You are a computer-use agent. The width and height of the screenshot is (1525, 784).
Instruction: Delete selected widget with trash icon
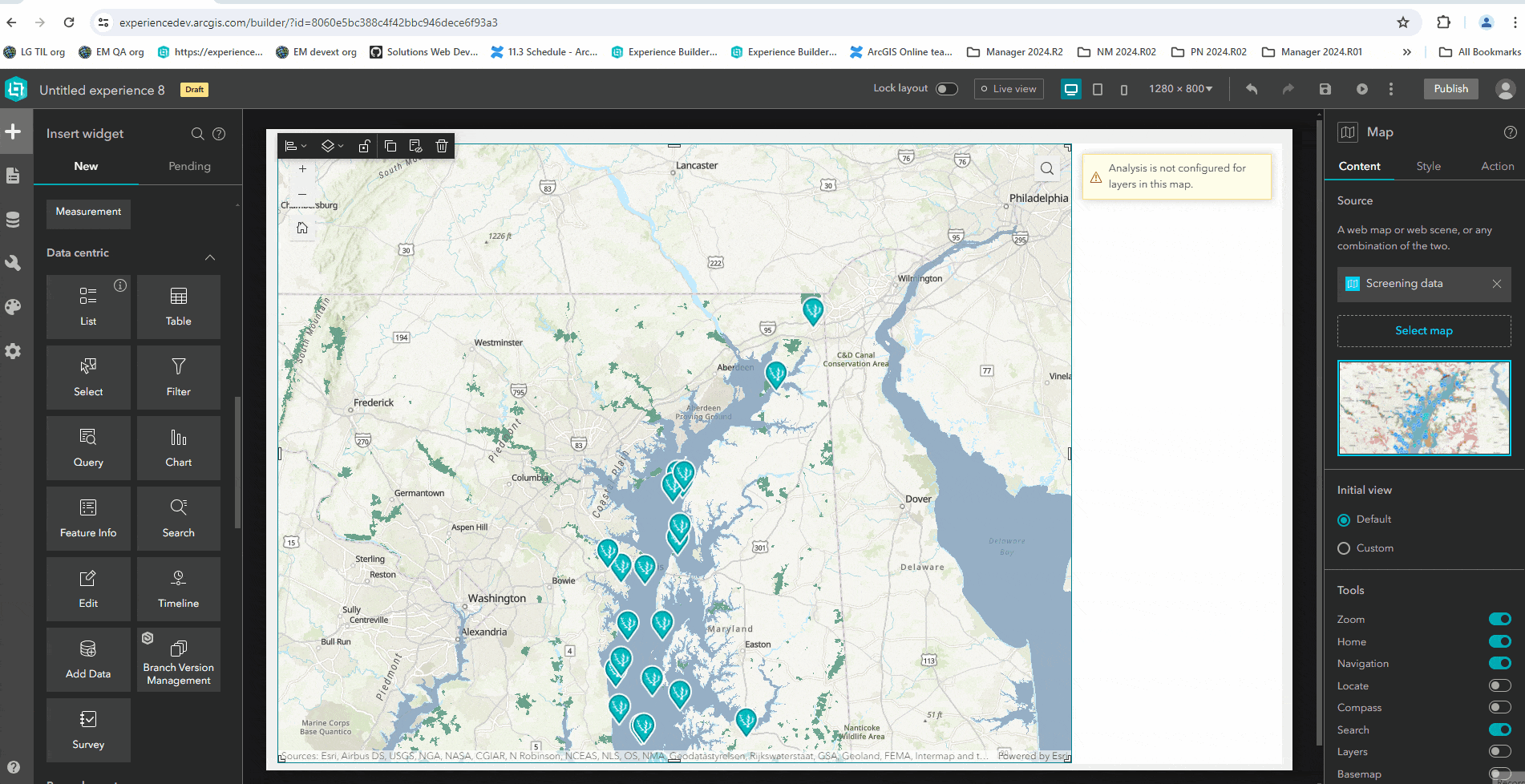[x=441, y=146]
